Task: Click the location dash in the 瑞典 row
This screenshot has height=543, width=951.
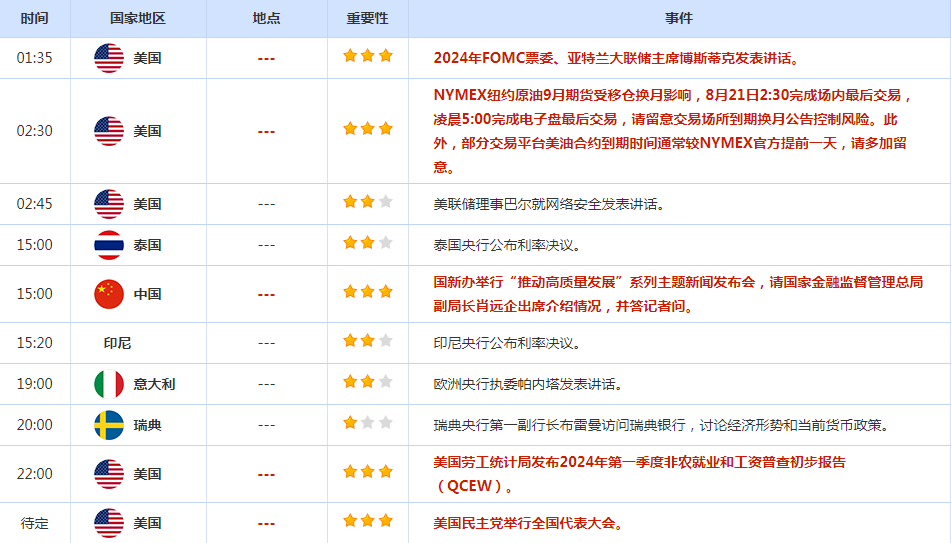Action: 266,426
